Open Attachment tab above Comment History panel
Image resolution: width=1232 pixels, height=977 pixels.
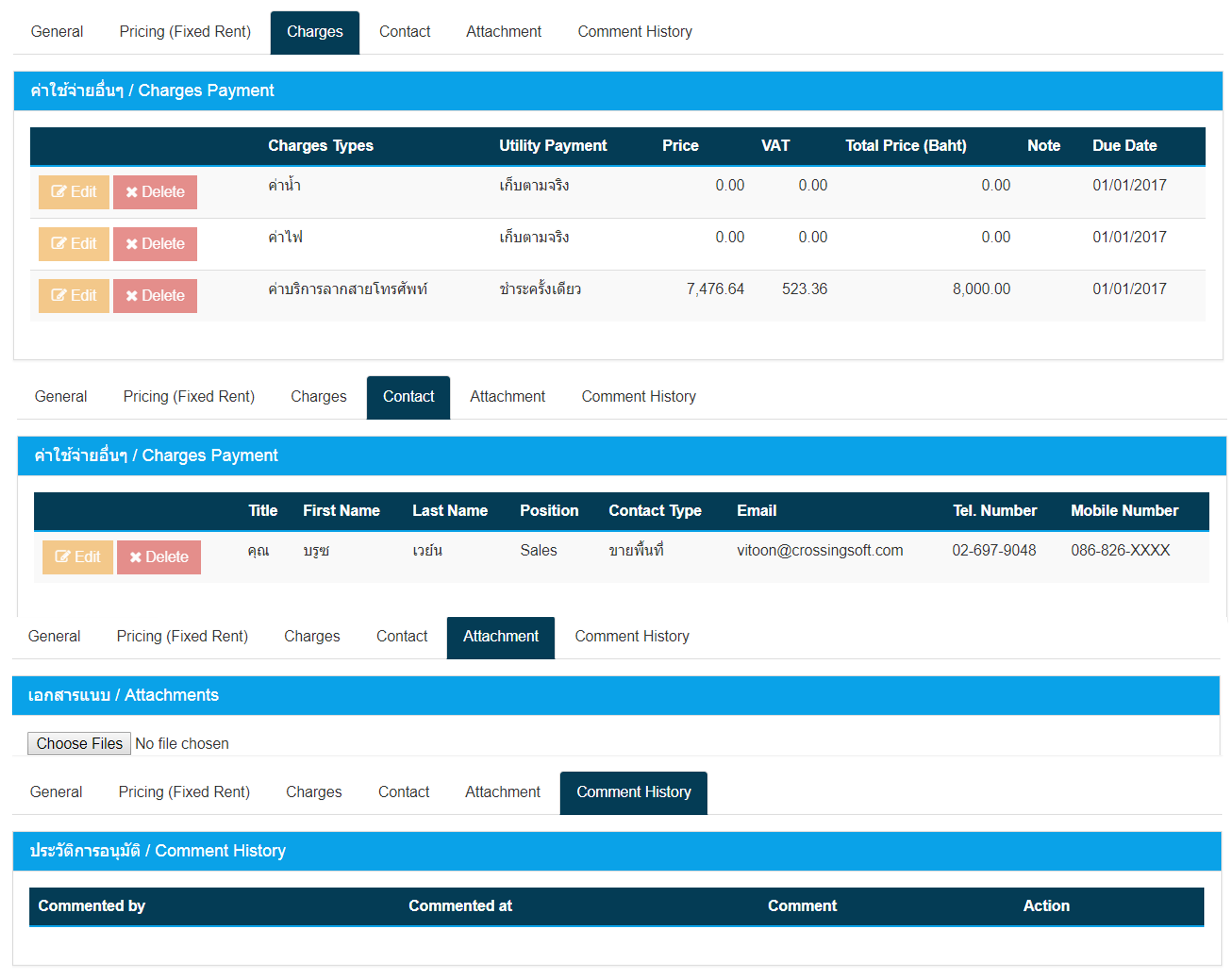pos(502,793)
